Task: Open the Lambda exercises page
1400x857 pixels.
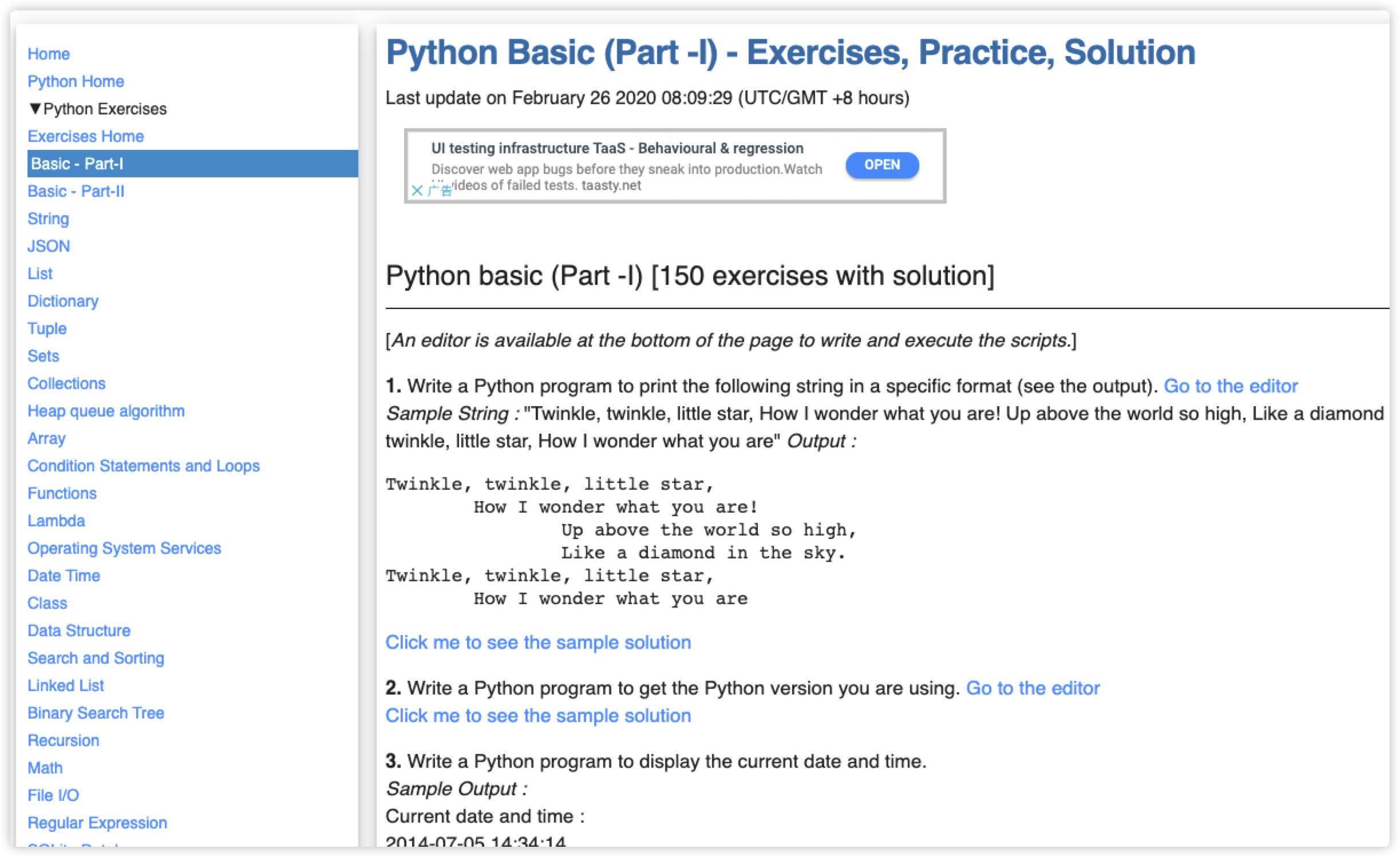Action: [x=57, y=521]
